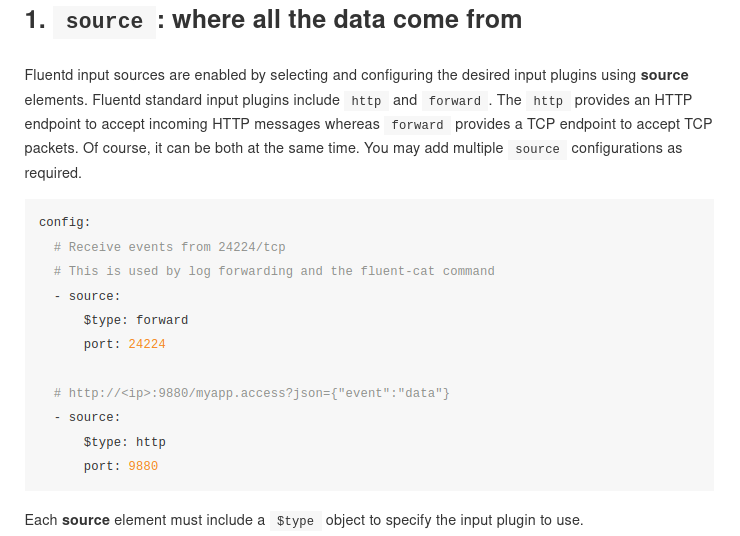Click the first '- source:' line in the code
The image size is (740, 536).
pyautogui.click(x=87, y=296)
